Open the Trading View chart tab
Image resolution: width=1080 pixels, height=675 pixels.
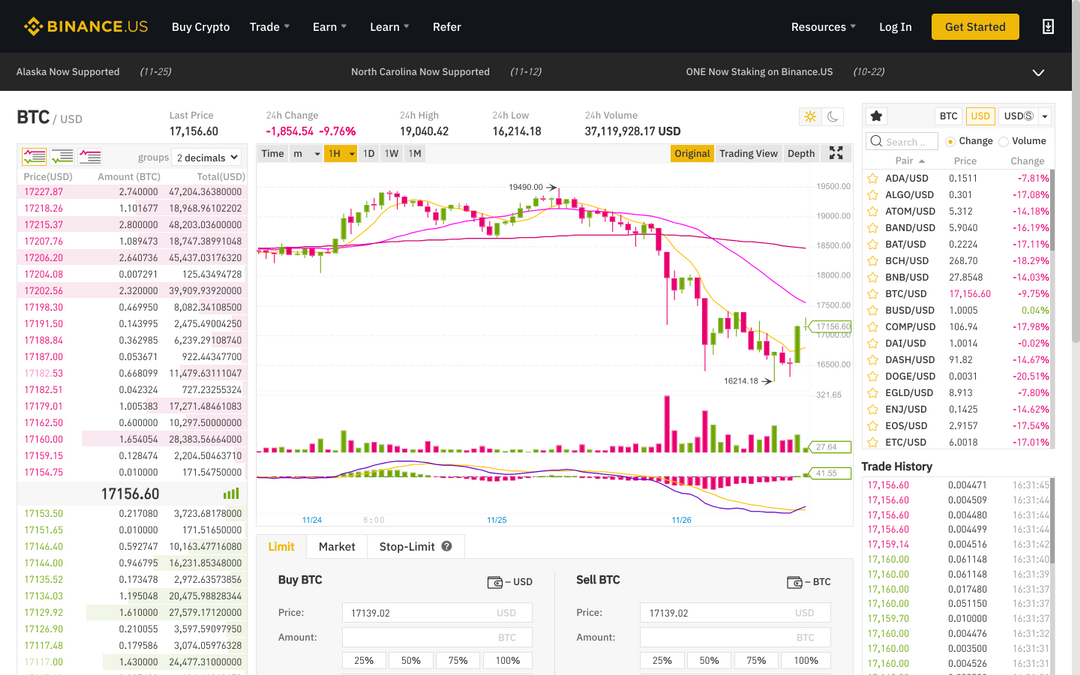click(748, 153)
